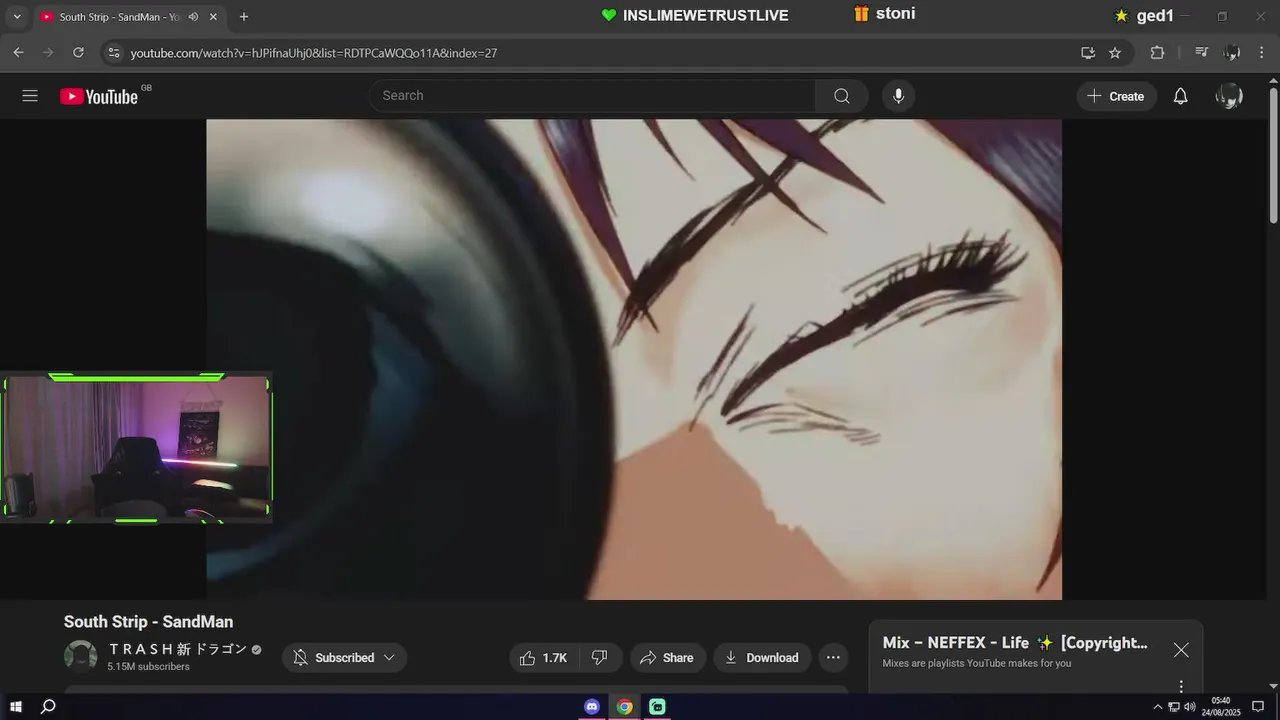1280x720 pixels.
Task: Open the Mix – NEFFEX - Life playlist title
Action: 1015,643
